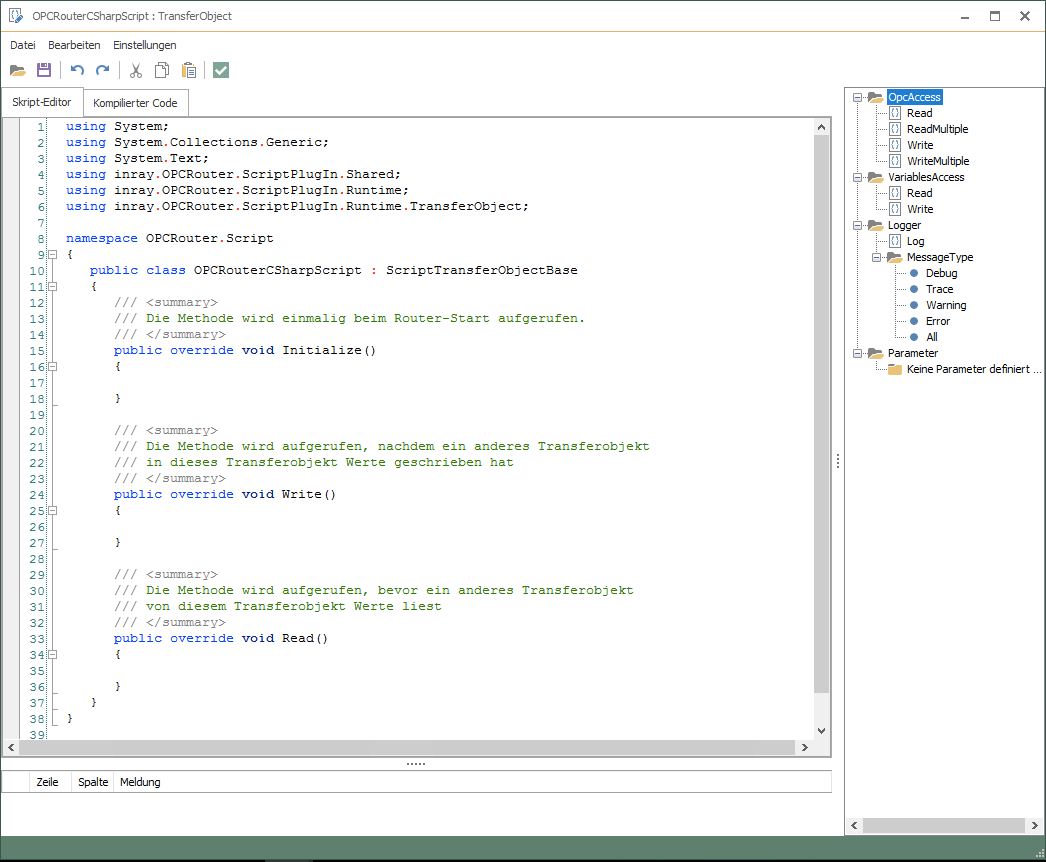Open the Datei menu
Screen dimensions: 1046x862
(x=23, y=45)
